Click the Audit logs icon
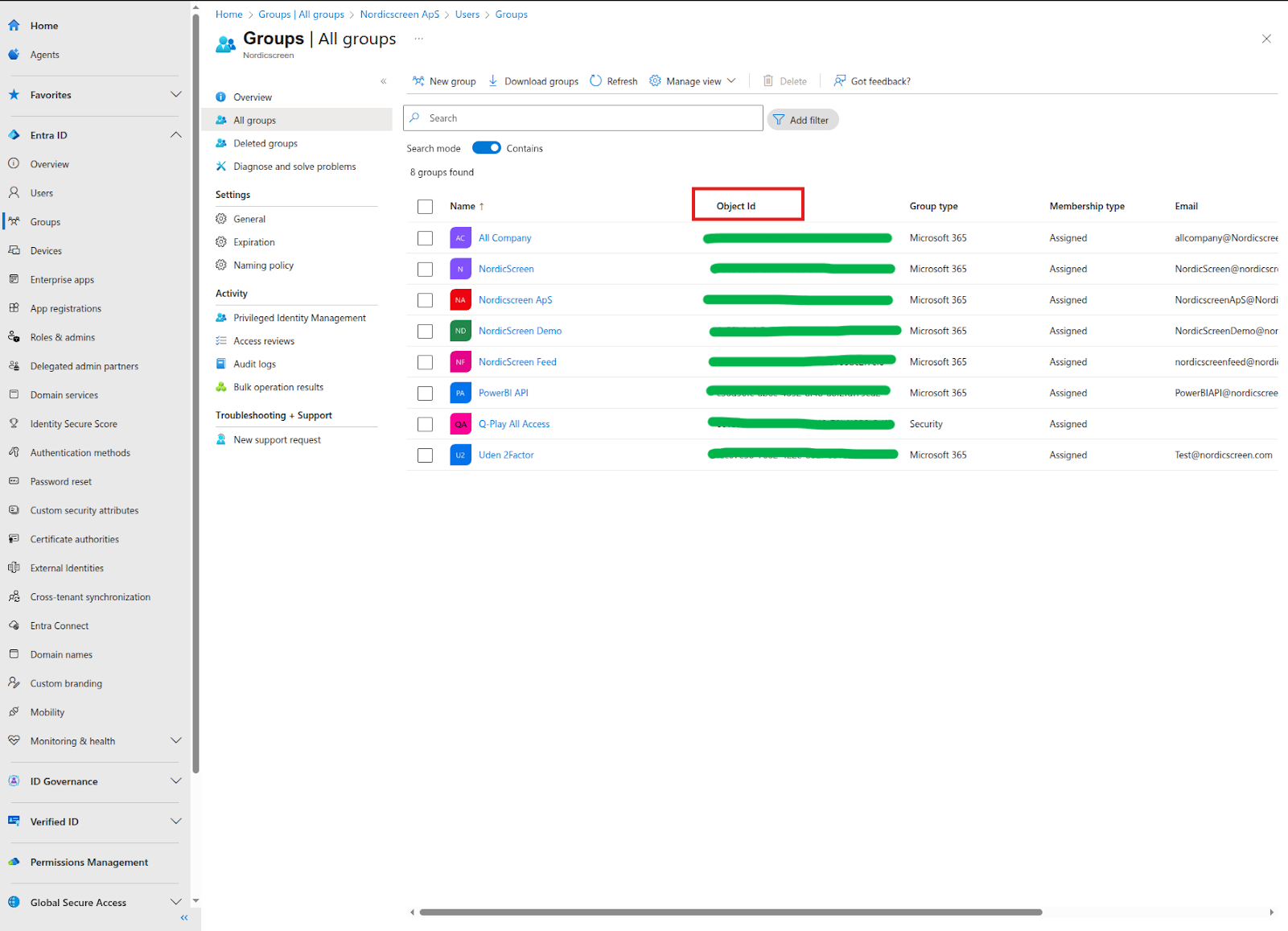The height and width of the screenshot is (931, 1288). (x=221, y=364)
